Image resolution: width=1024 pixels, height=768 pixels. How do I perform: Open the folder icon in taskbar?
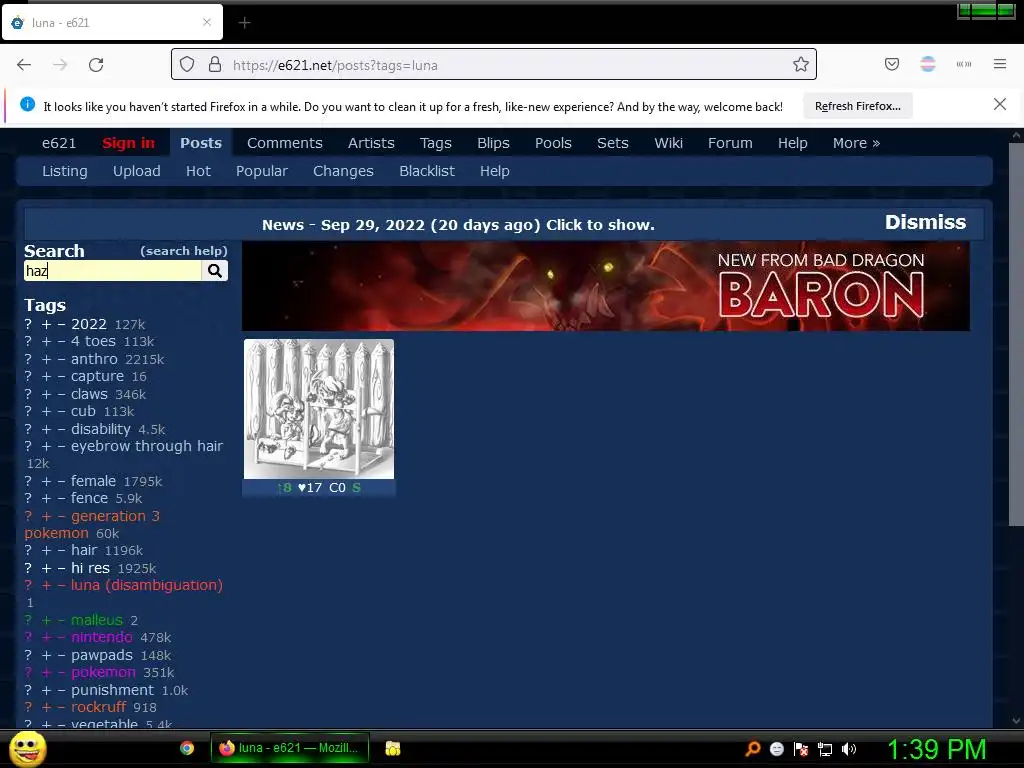(x=392, y=748)
